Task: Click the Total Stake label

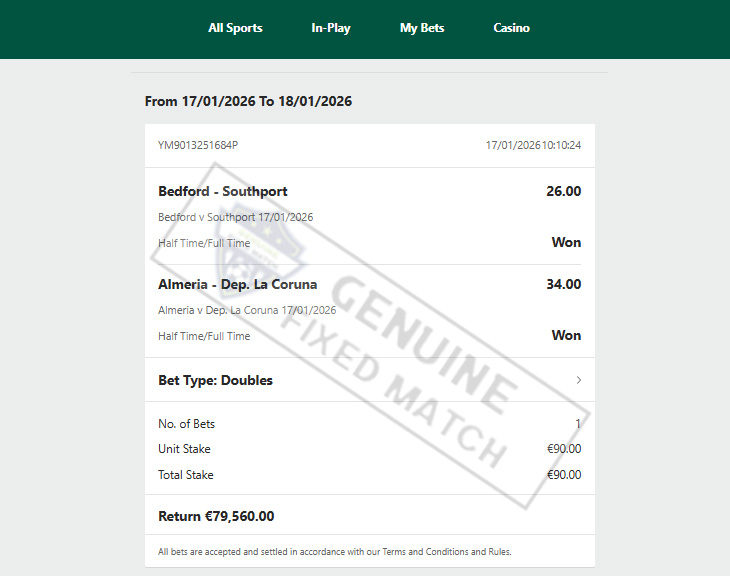Action: click(186, 475)
